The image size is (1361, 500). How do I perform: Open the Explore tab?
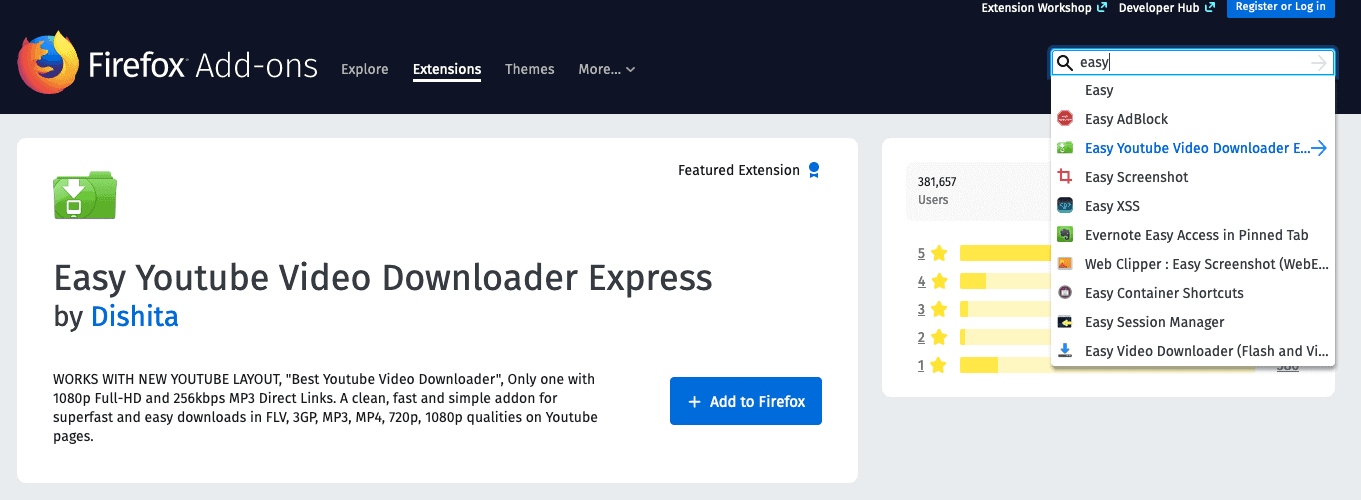(x=364, y=69)
